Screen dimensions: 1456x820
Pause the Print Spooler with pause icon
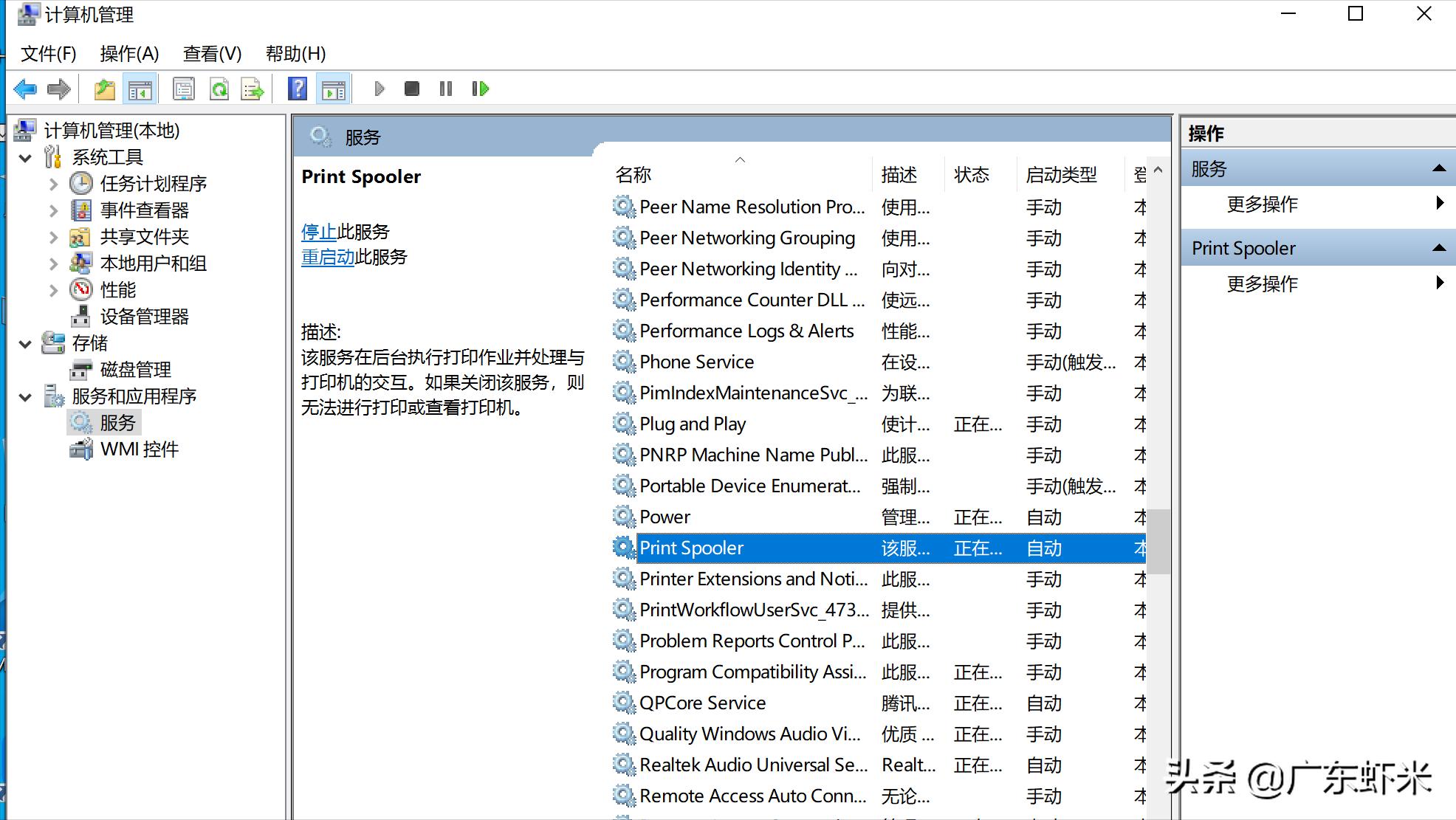(444, 89)
